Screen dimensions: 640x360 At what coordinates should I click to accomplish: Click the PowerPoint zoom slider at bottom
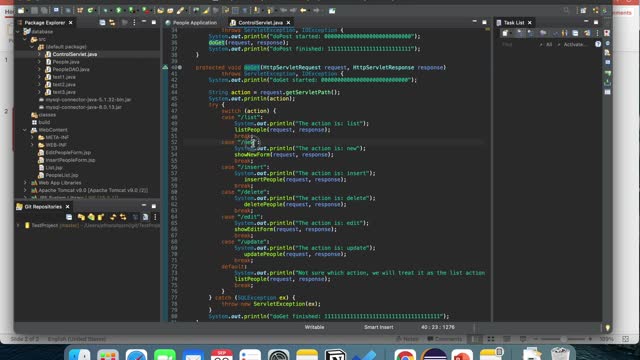point(563,339)
